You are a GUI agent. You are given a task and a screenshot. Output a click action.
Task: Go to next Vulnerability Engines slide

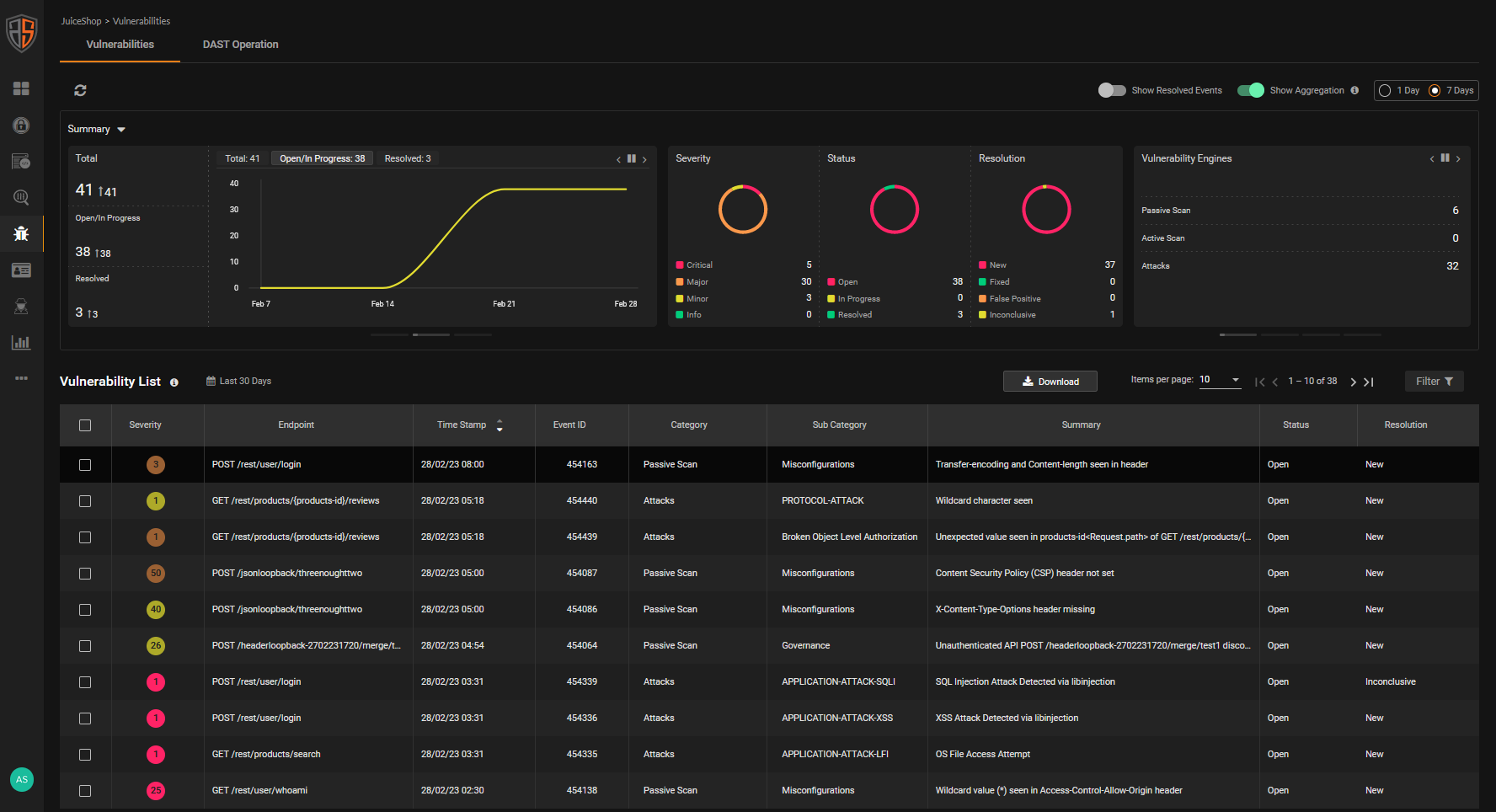click(x=1459, y=158)
